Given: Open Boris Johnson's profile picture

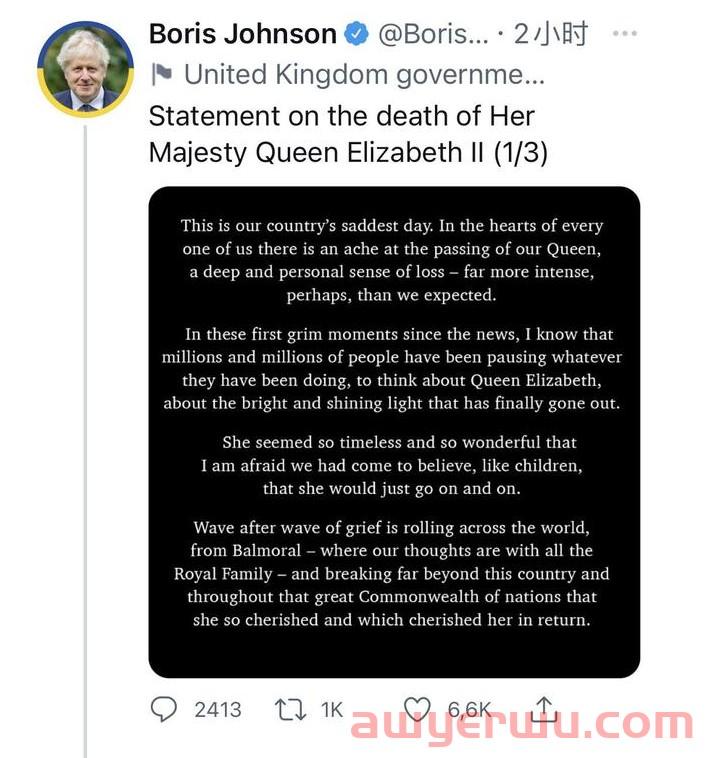Looking at the screenshot, I should click(x=86, y=69).
